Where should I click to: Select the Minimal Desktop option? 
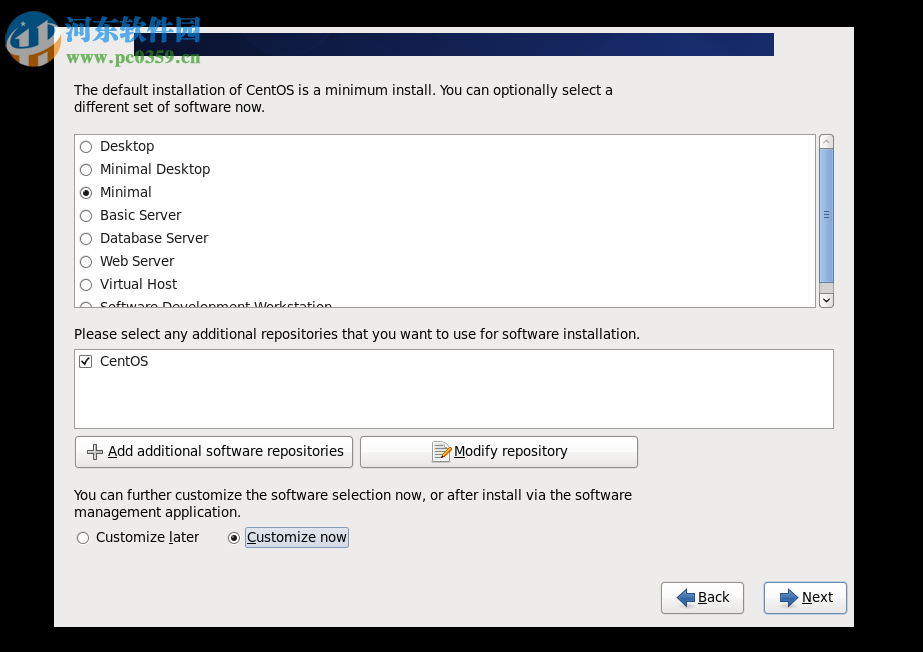point(86,169)
